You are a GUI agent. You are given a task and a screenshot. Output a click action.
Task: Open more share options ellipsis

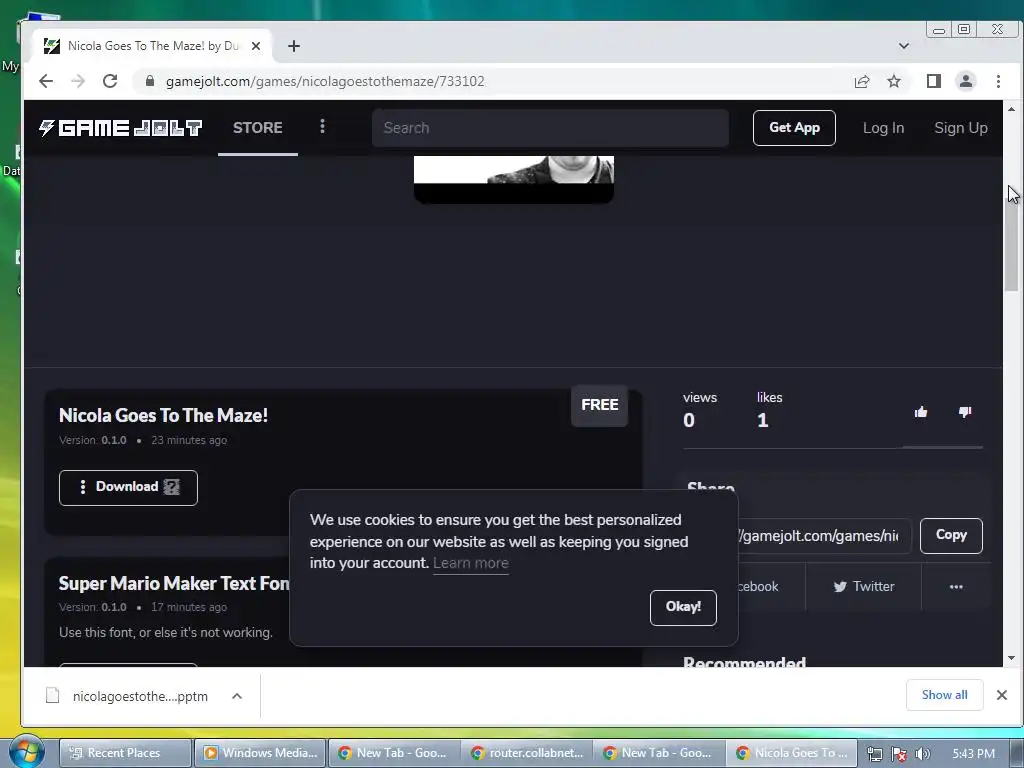pos(956,586)
